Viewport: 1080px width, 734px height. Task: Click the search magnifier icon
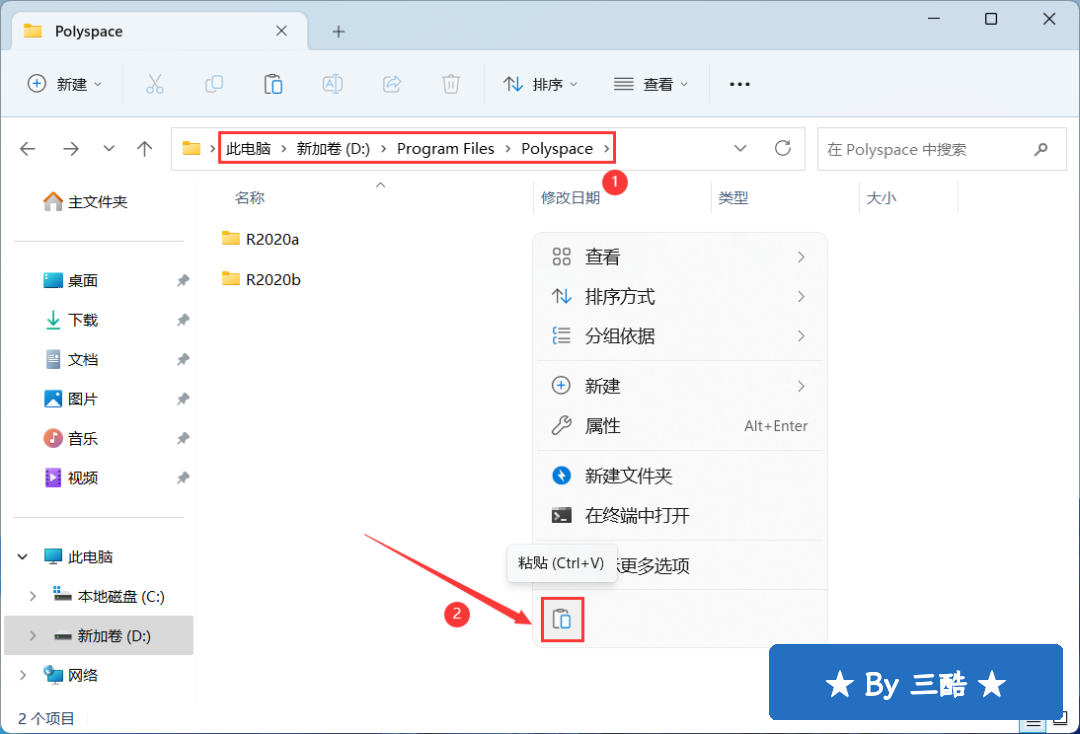[x=1041, y=149]
